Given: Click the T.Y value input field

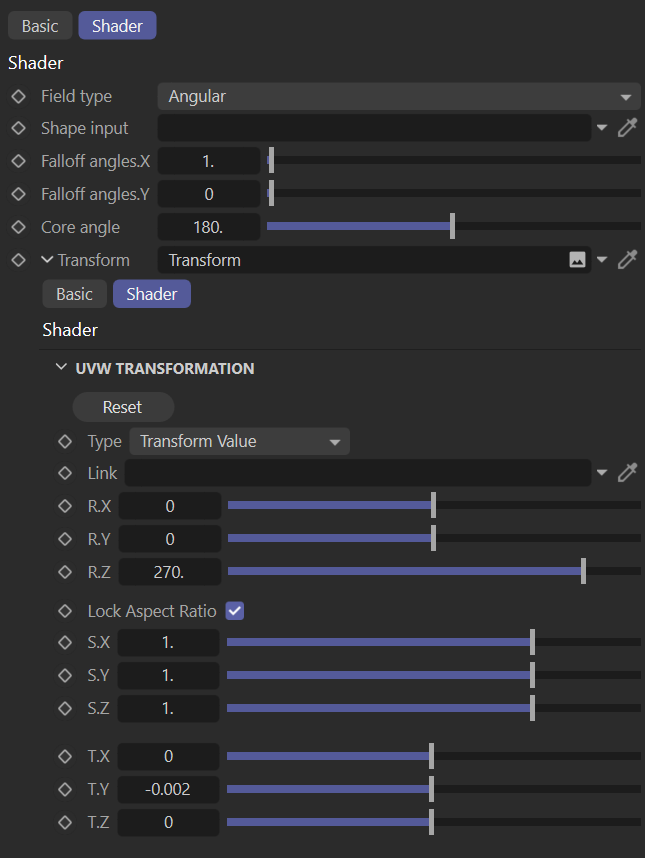Looking at the screenshot, I should pyautogui.click(x=168, y=790).
